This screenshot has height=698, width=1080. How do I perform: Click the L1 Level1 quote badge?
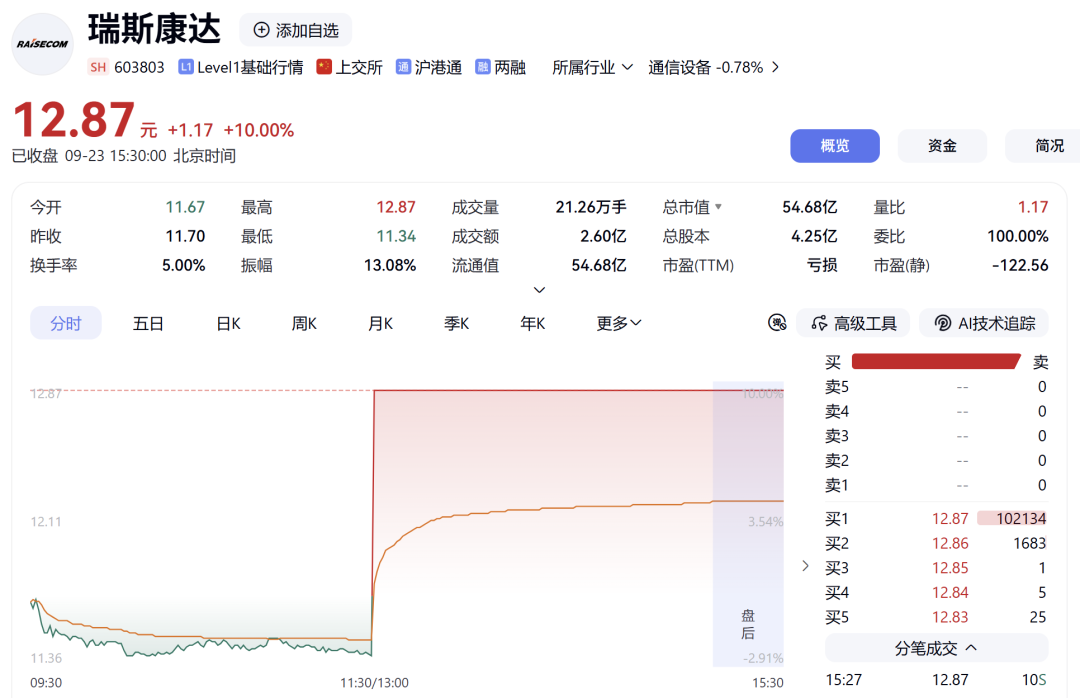tap(185, 67)
